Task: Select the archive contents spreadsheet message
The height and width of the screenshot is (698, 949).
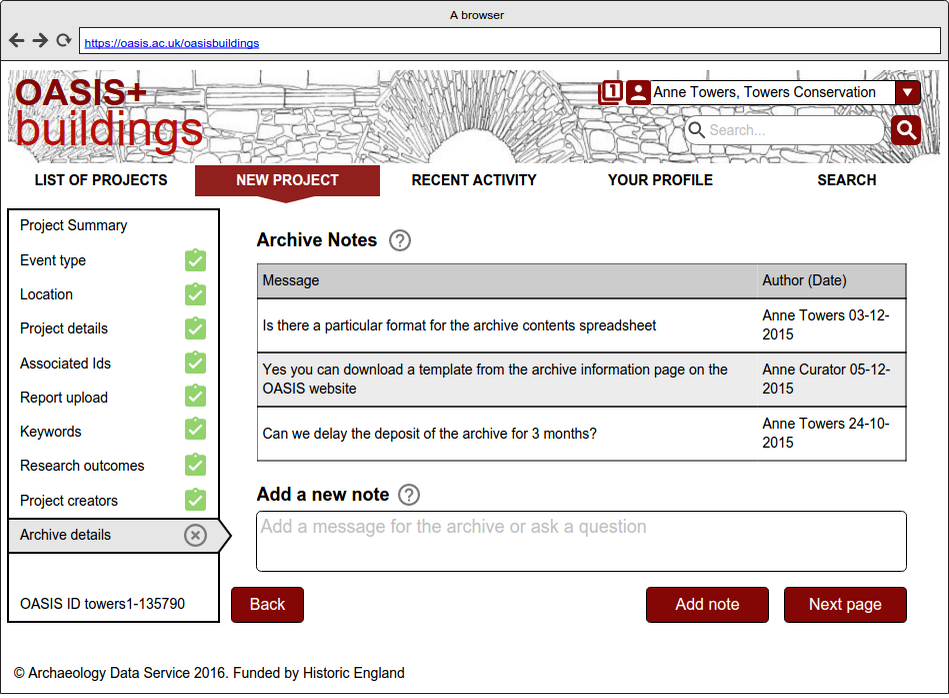Action: (x=507, y=326)
